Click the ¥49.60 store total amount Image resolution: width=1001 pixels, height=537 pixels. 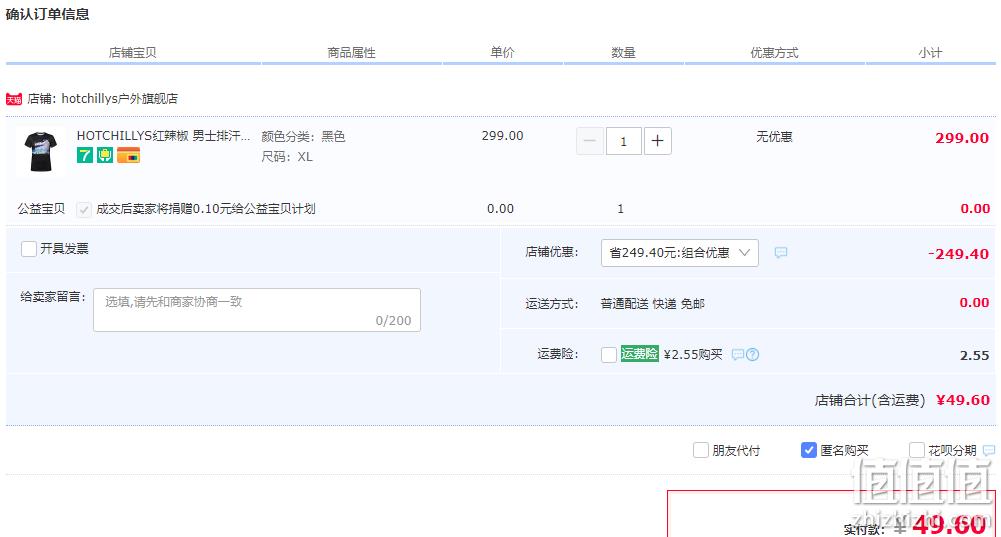[963, 400]
